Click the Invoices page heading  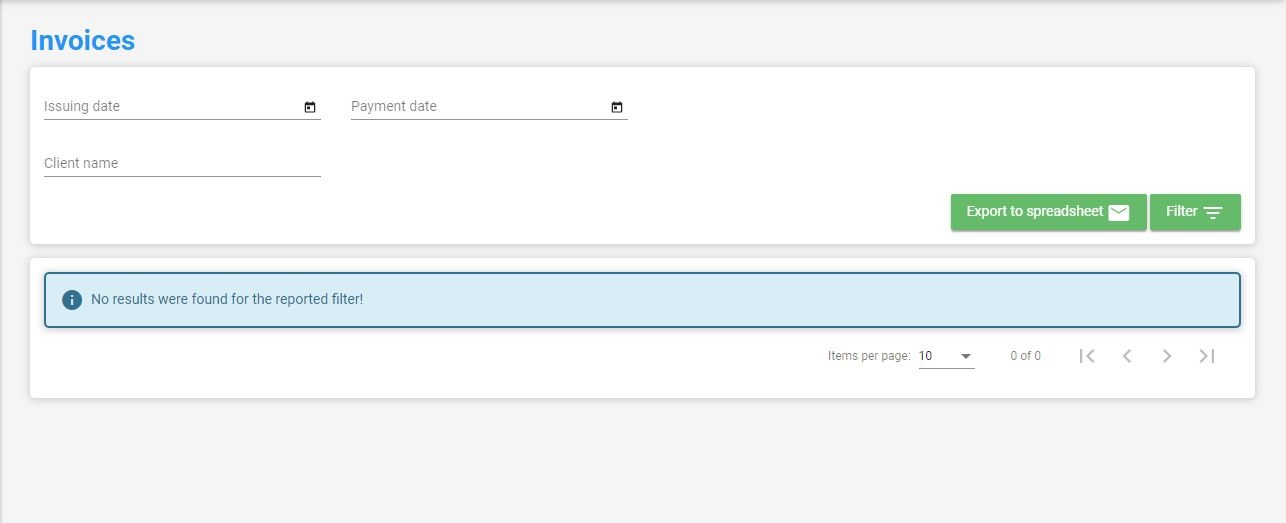82,40
